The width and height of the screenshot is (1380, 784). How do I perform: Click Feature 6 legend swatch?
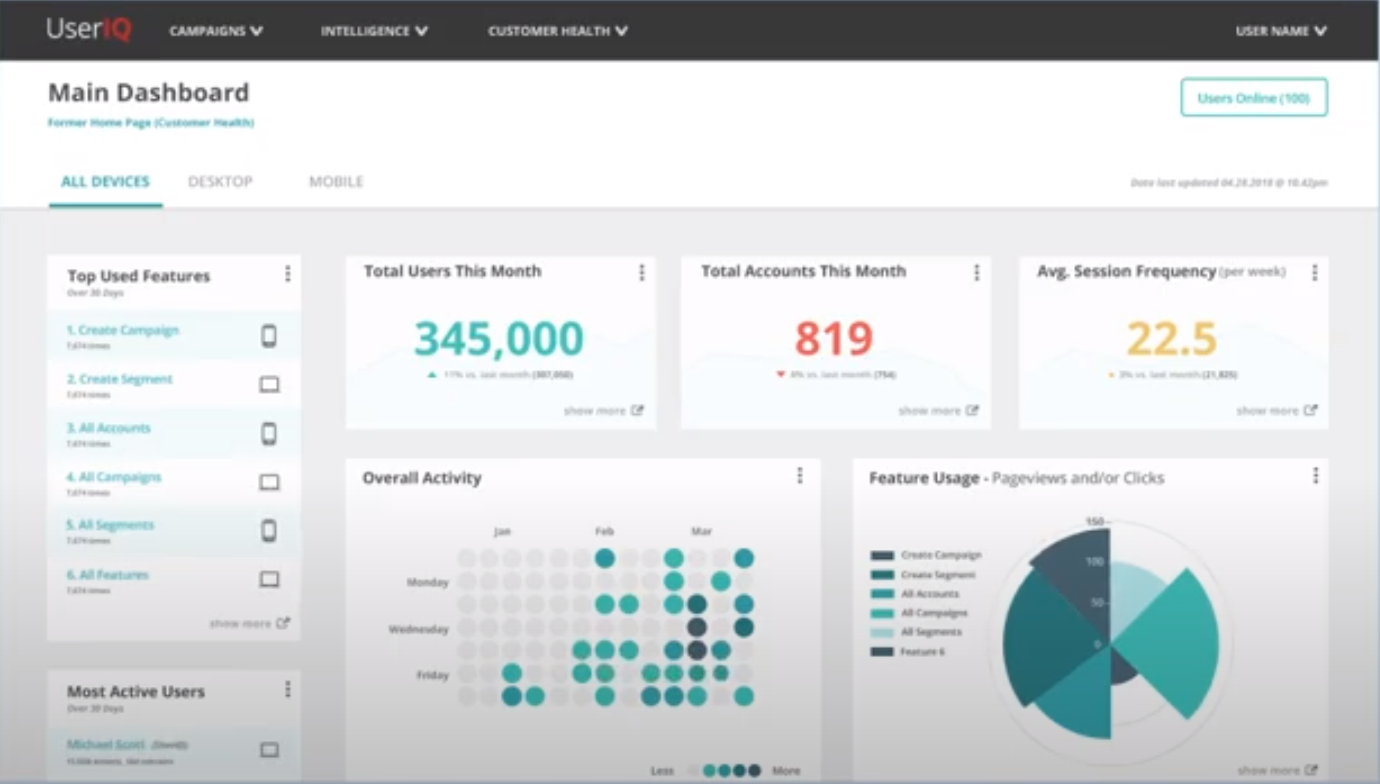click(882, 652)
